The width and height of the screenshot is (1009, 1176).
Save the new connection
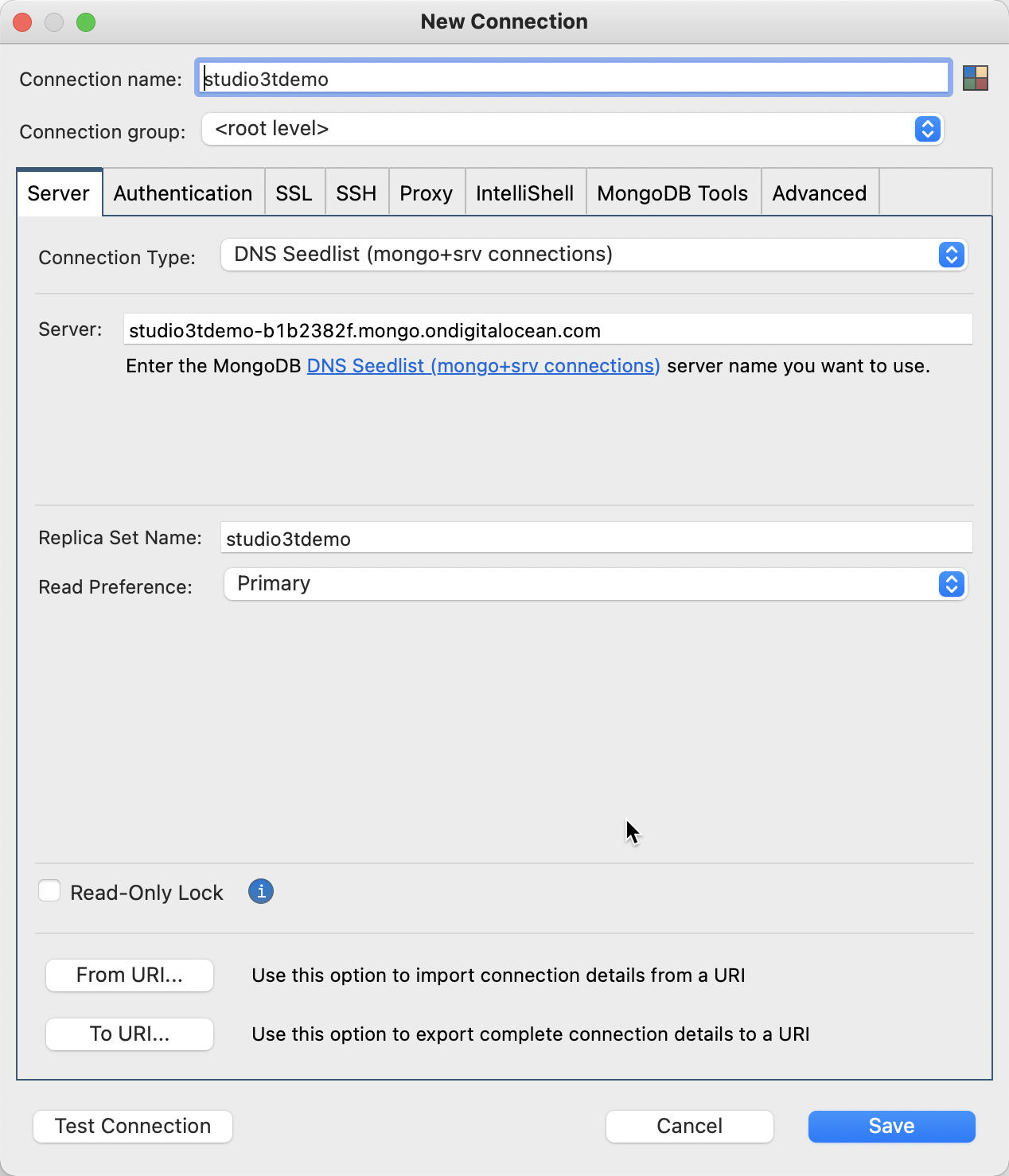point(890,1126)
